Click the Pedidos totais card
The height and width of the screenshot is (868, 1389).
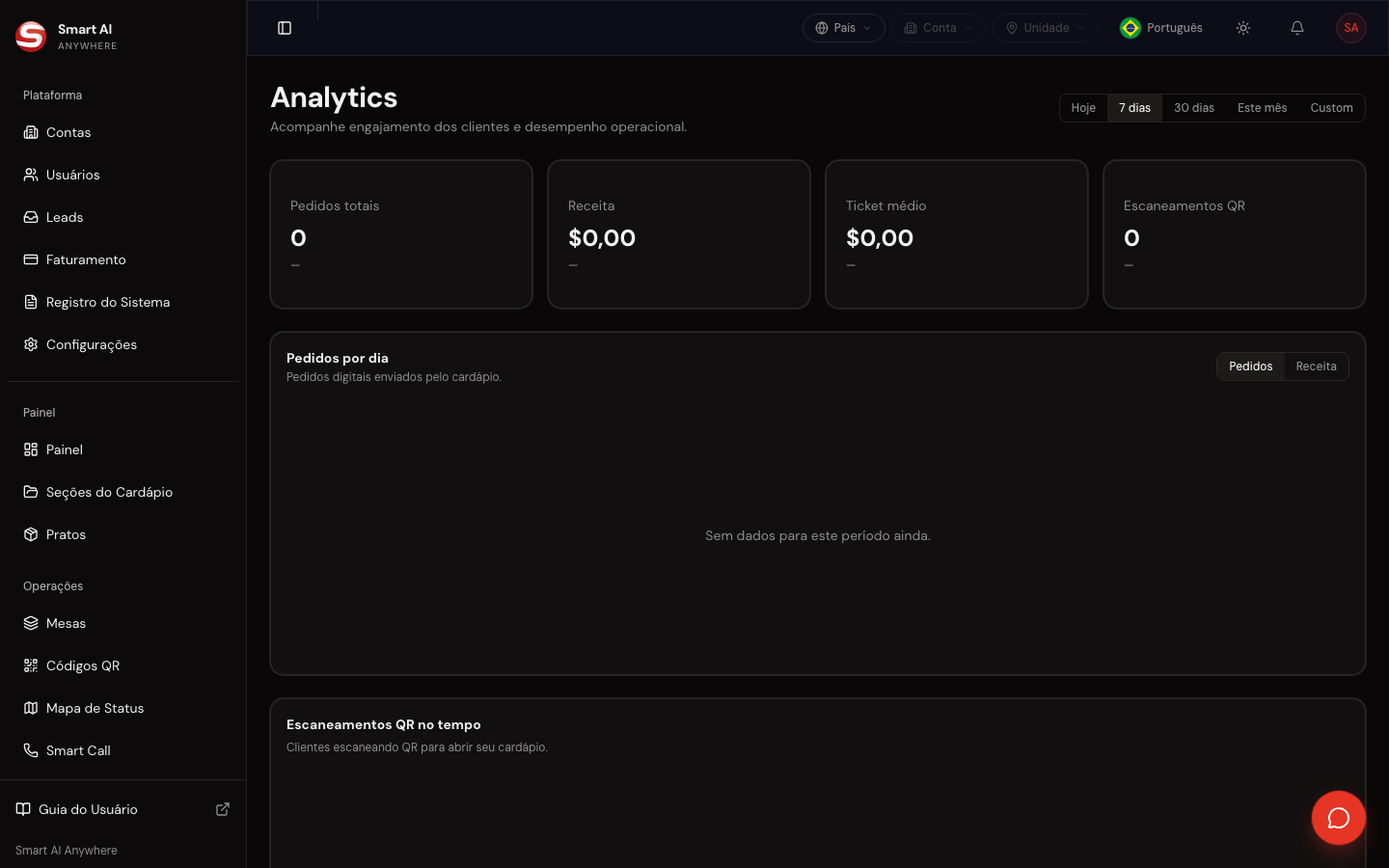tap(401, 234)
